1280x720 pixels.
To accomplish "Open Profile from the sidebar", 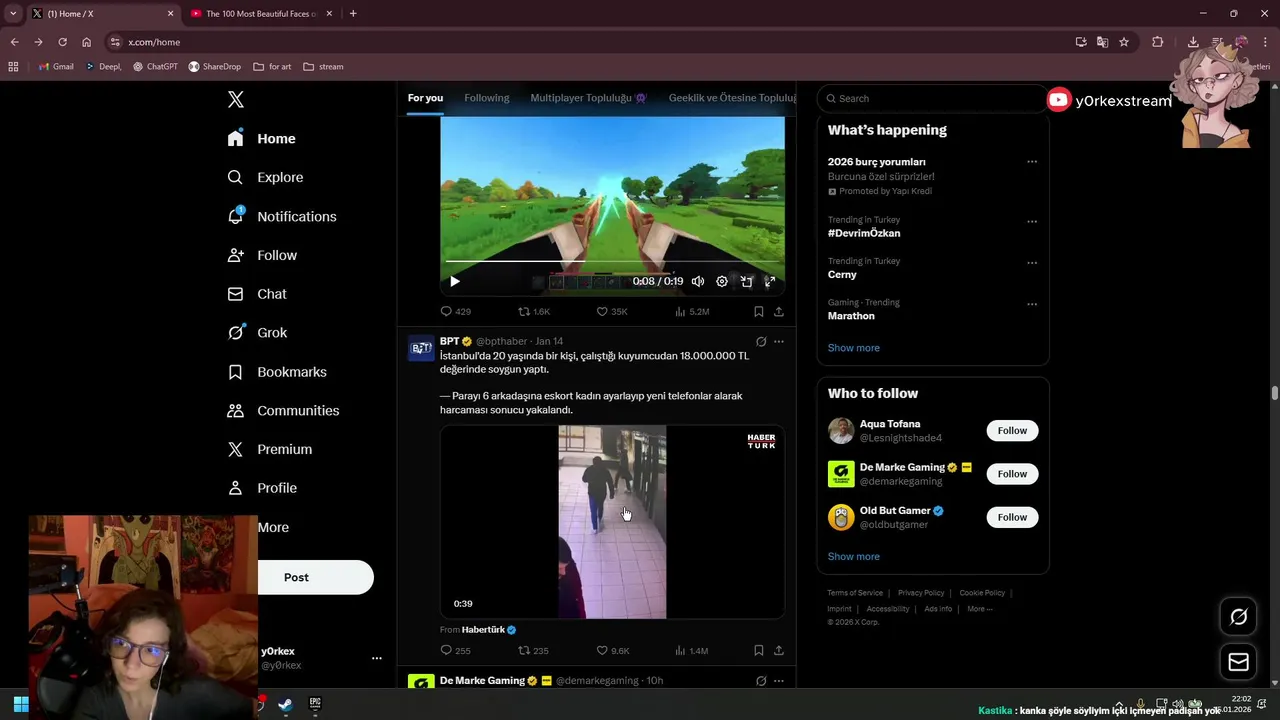I will (x=262, y=488).
